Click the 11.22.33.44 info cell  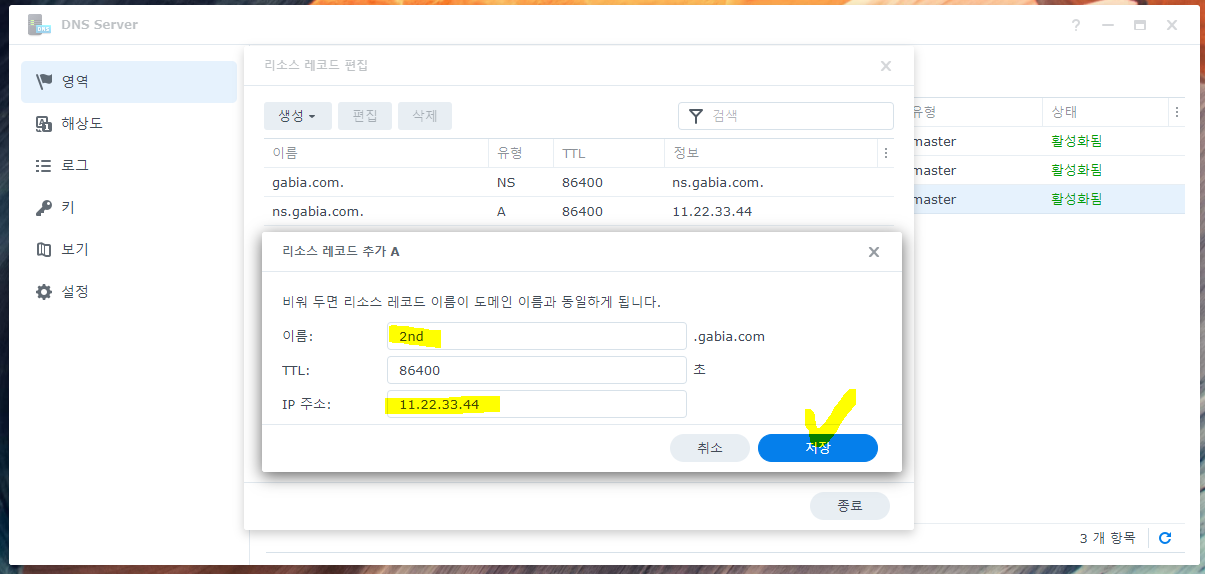point(712,212)
